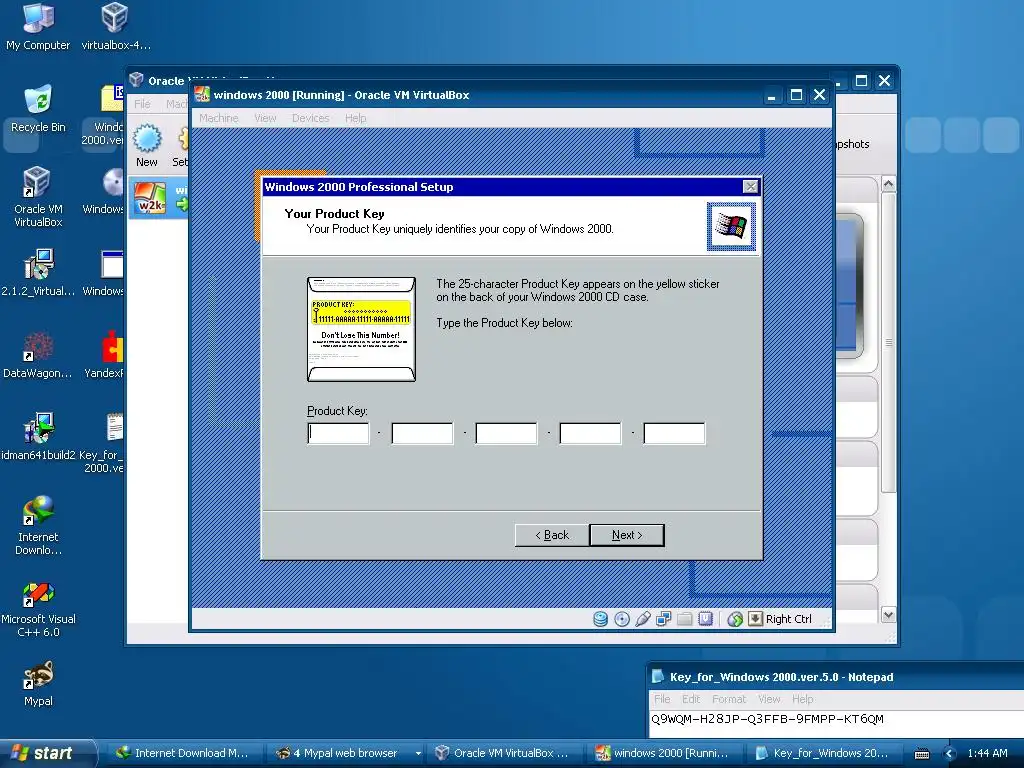The width and height of the screenshot is (1024, 768).
Task: Click the virtualization chip status icon
Action: point(705,618)
